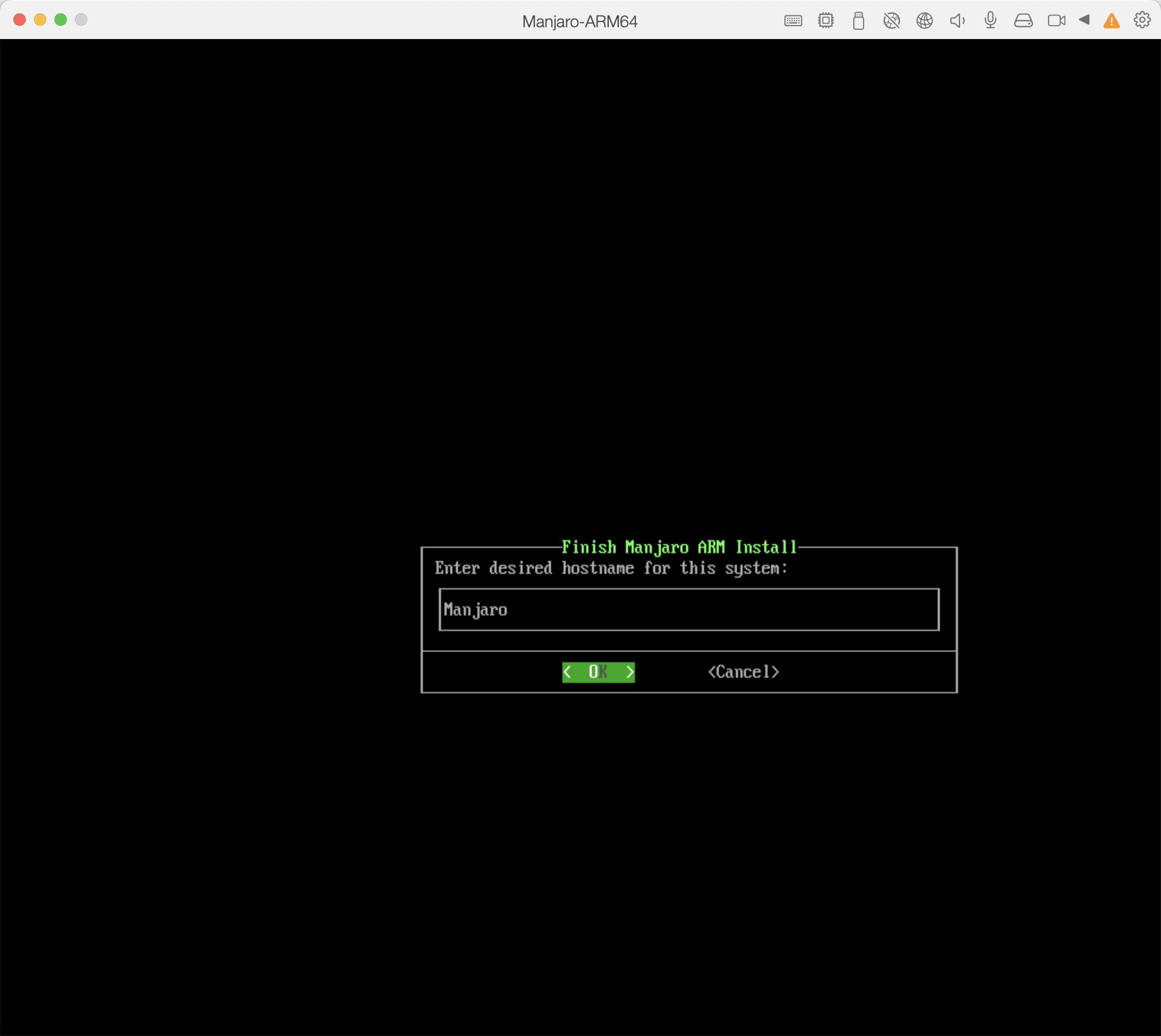Click 'Enter desired hostname for this system' text
This screenshot has width=1161, height=1036.
coord(611,568)
